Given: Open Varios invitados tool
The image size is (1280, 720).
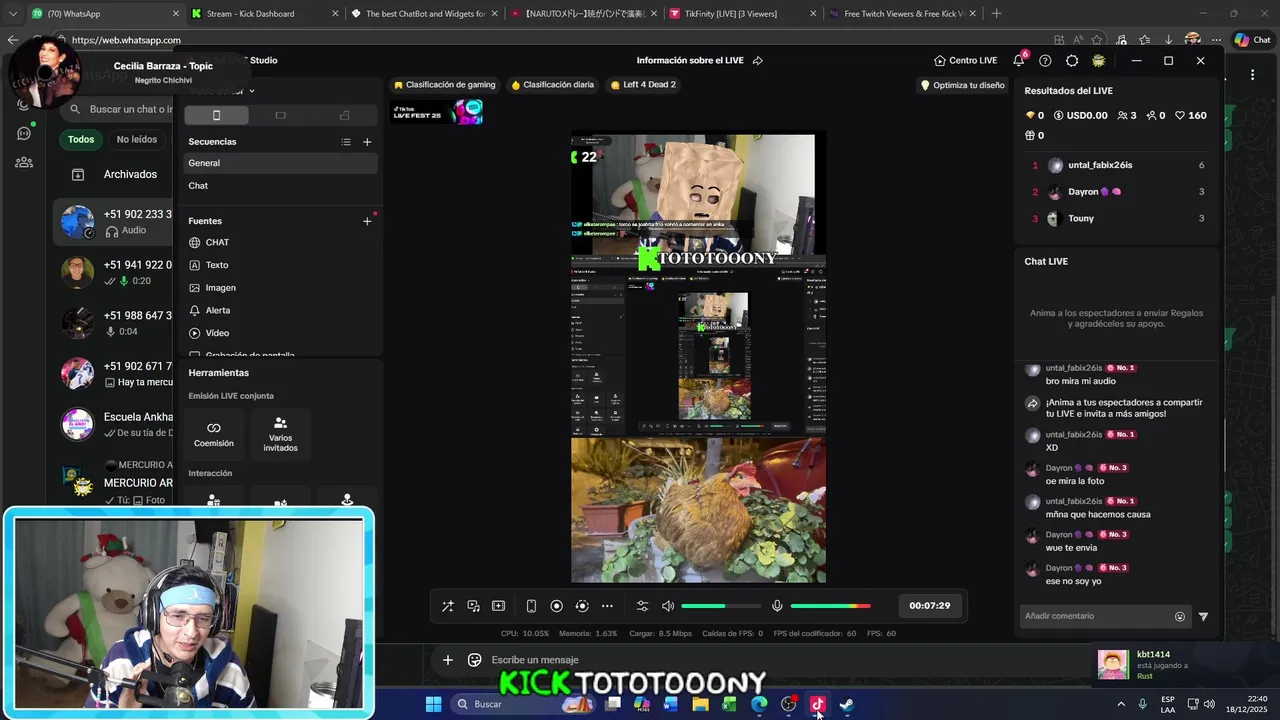Looking at the screenshot, I should click(x=280, y=434).
